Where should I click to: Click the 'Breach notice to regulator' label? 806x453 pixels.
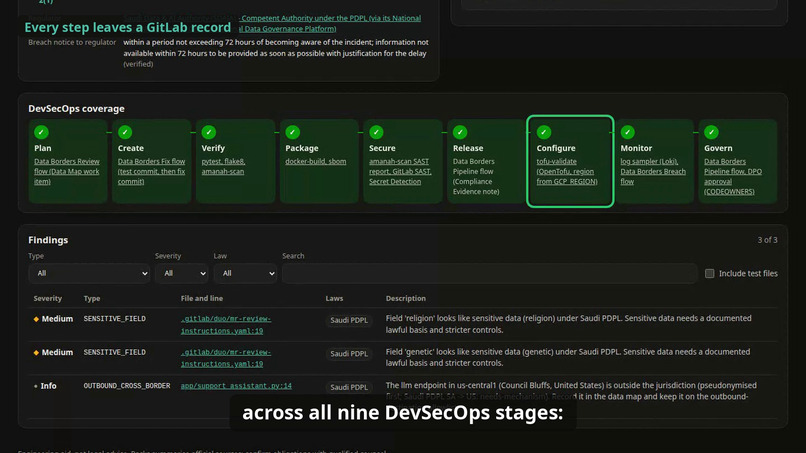tap(72, 42)
